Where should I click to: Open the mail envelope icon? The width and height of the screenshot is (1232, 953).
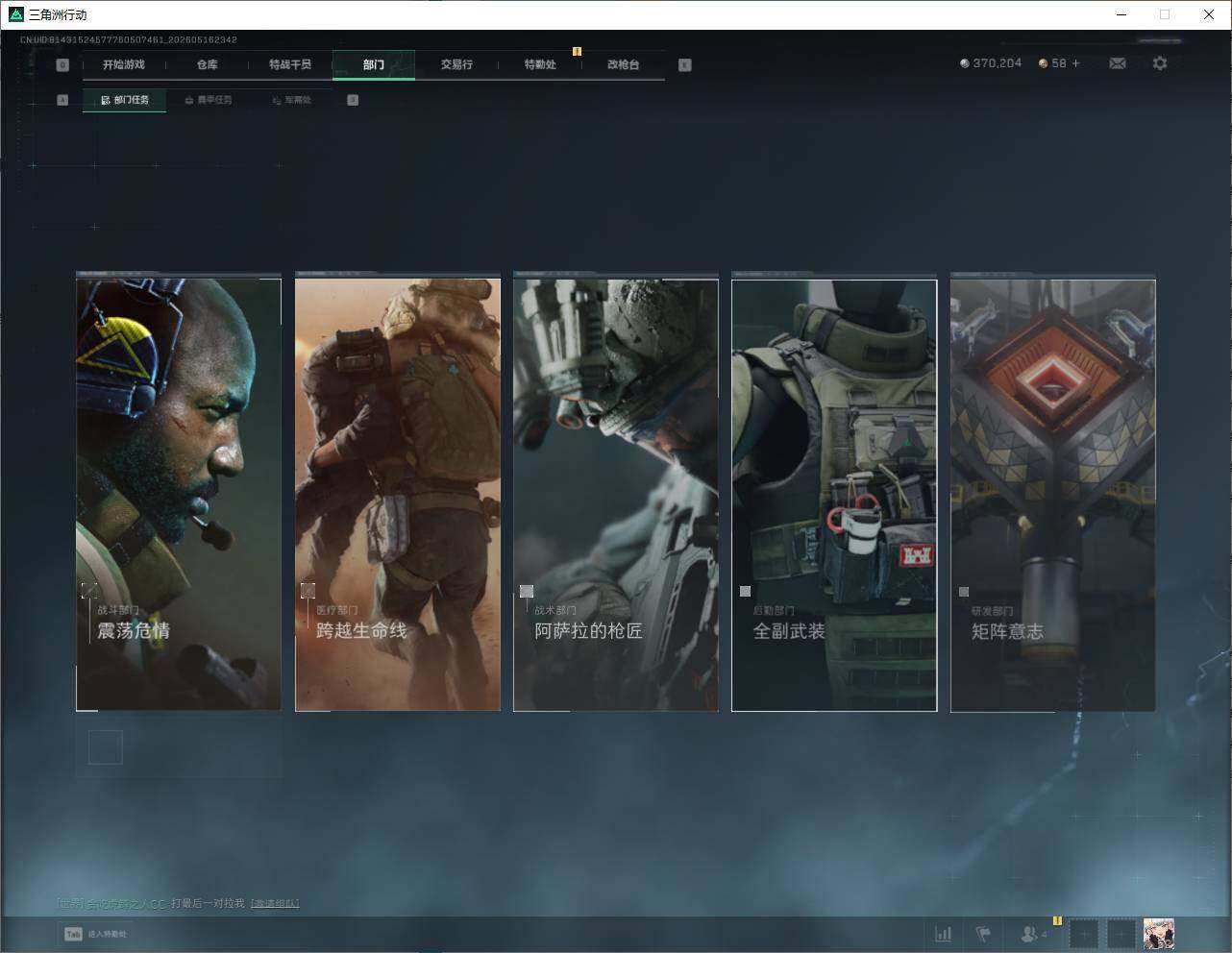click(1118, 63)
